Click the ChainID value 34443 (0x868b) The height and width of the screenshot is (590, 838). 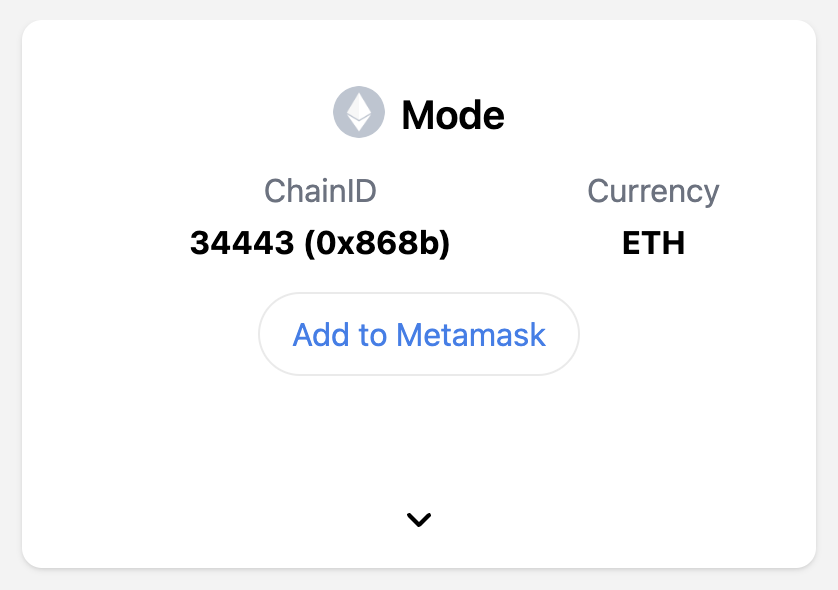322,242
